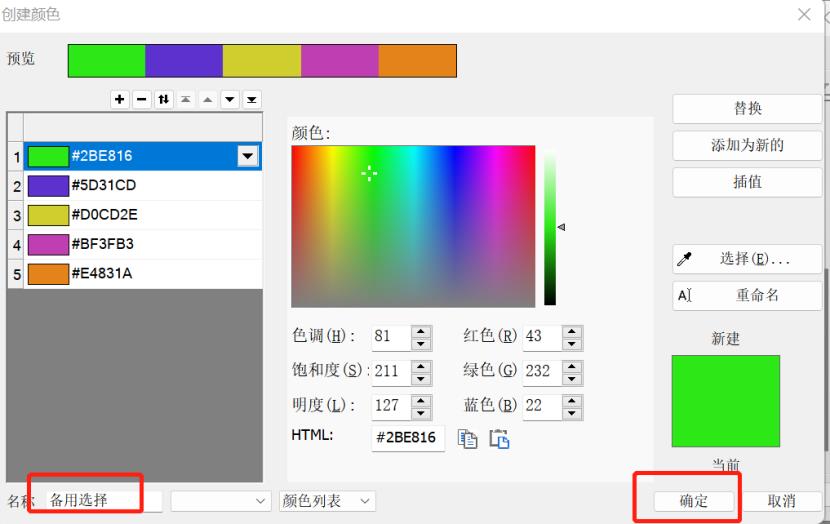Click the HTML field showing #2BE816

(408, 438)
